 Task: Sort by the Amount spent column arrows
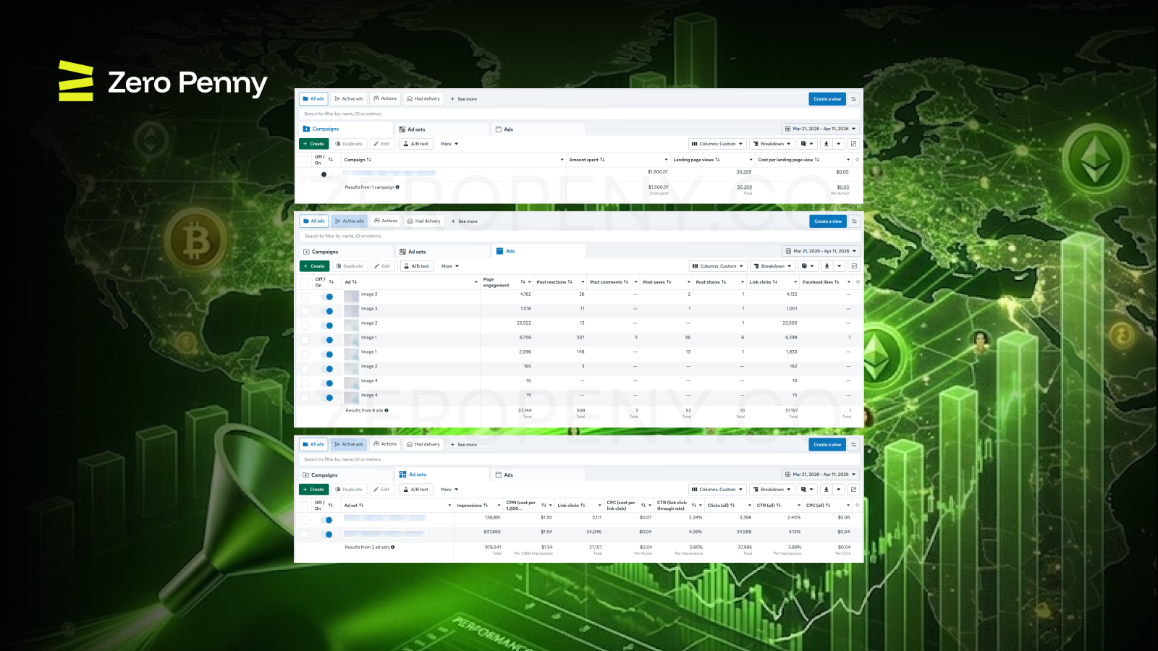tap(603, 160)
